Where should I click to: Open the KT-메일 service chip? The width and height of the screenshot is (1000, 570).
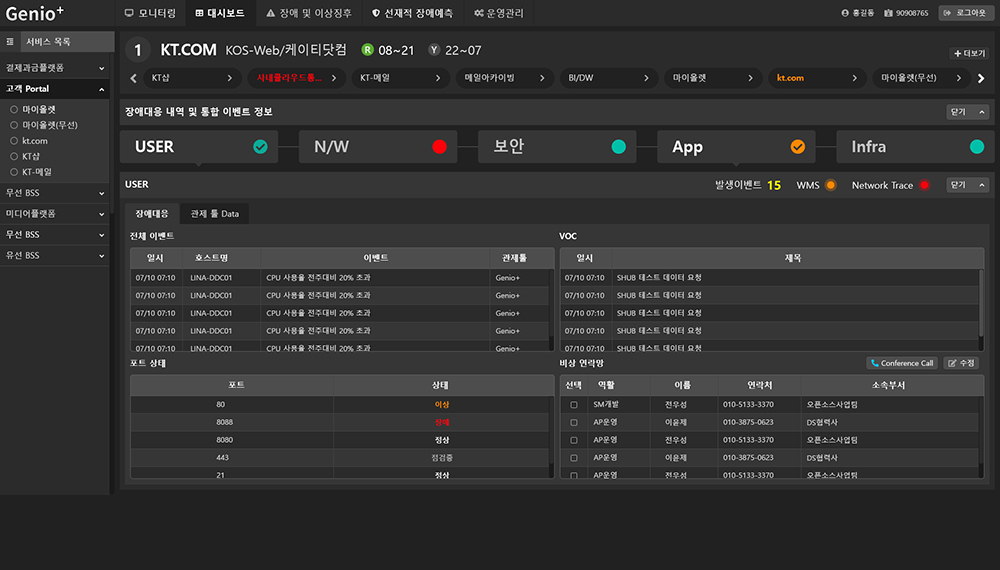(400, 78)
